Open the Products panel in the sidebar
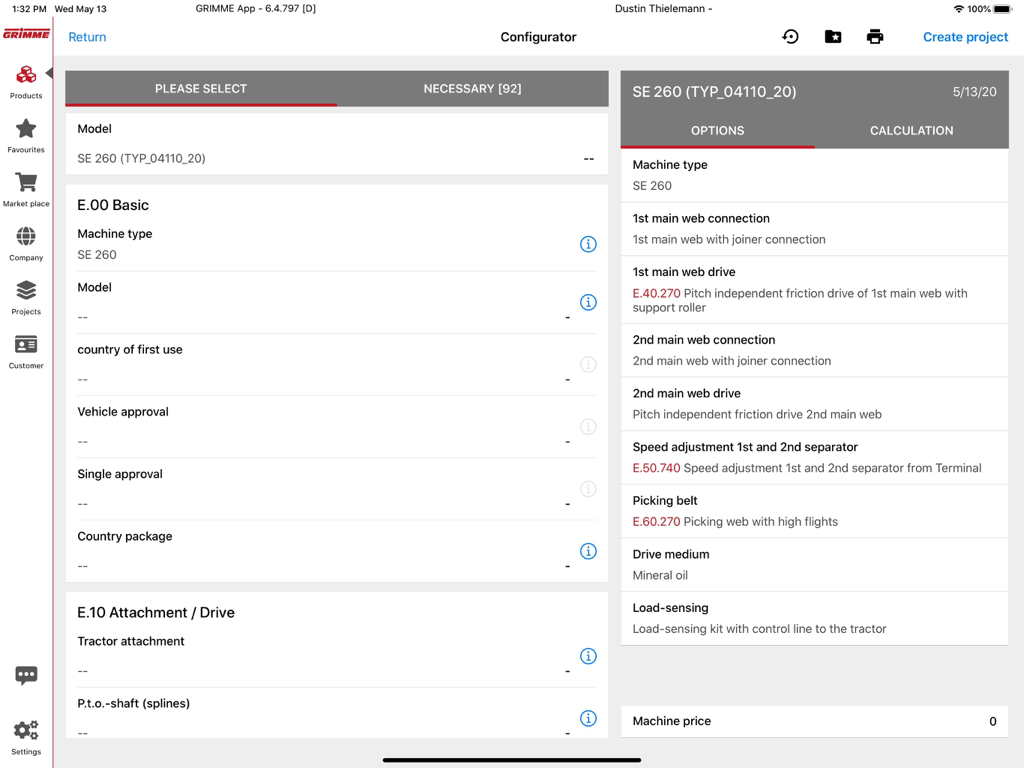The width and height of the screenshot is (1024, 768). pyautogui.click(x=25, y=82)
